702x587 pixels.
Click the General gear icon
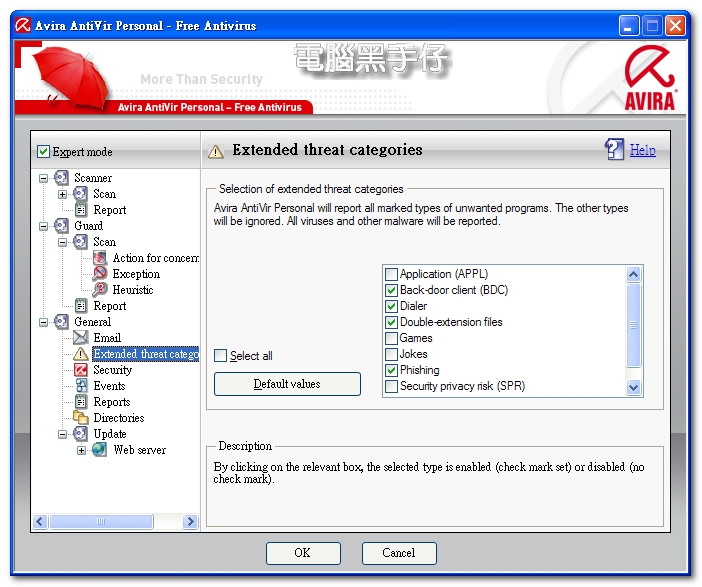(x=61, y=321)
